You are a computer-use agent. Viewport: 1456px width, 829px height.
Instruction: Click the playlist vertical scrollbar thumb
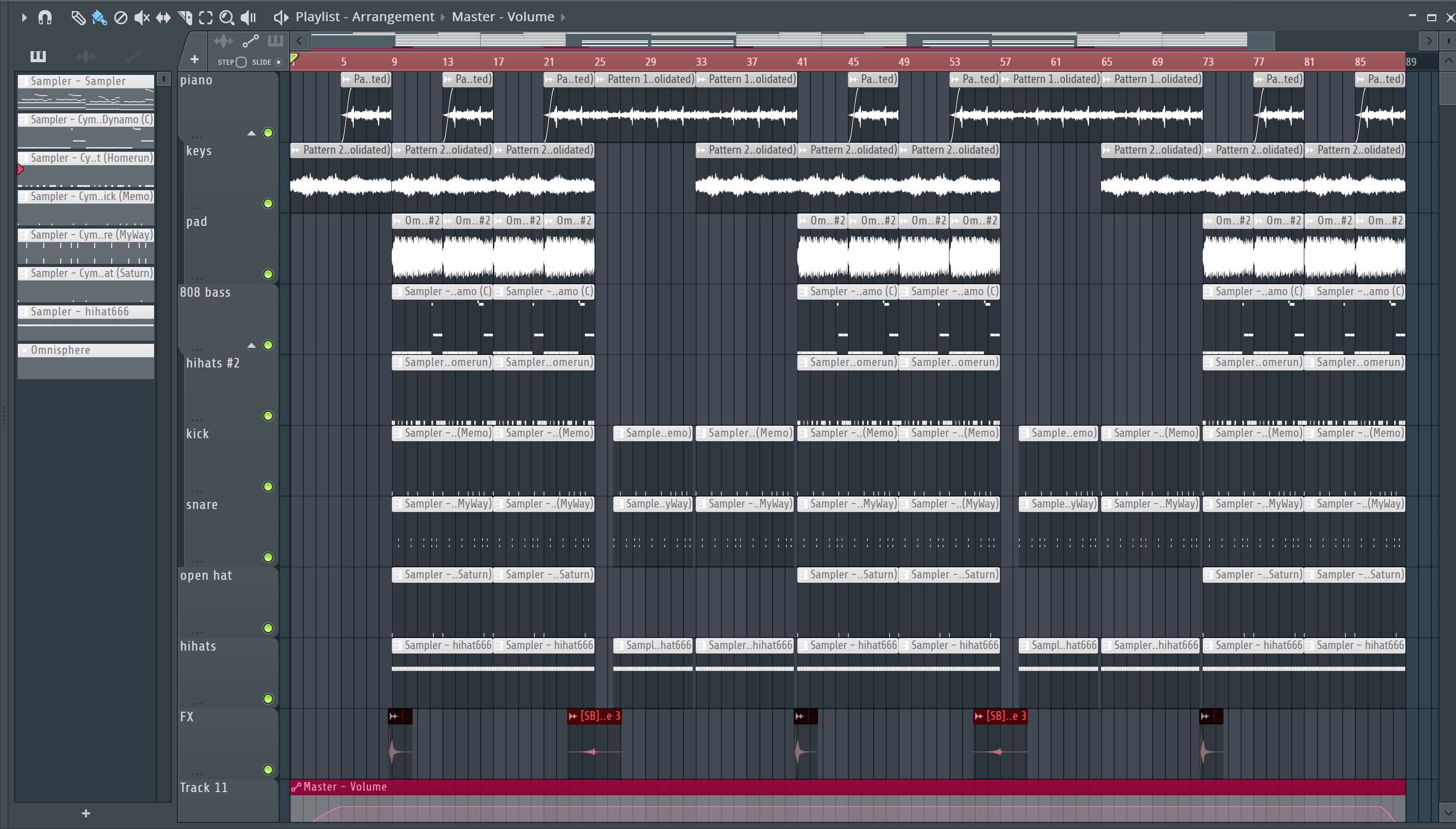click(1448, 87)
